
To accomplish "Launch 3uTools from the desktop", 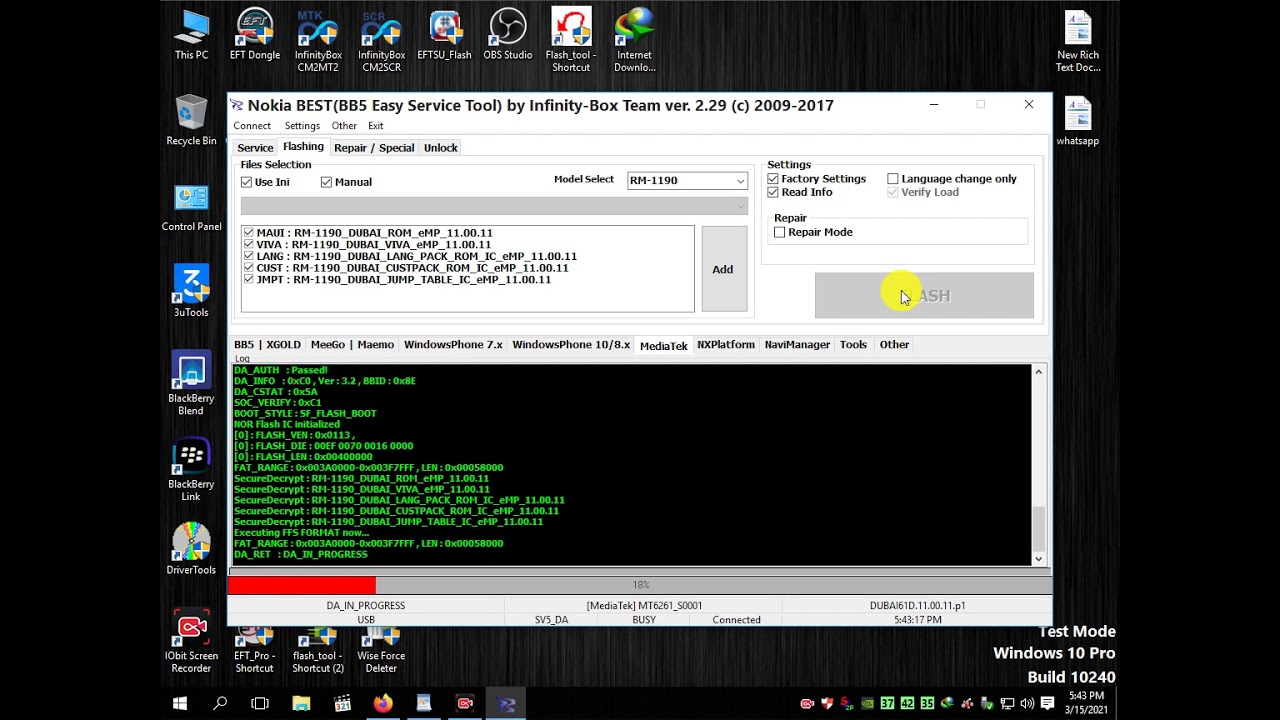I will tap(191, 292).
